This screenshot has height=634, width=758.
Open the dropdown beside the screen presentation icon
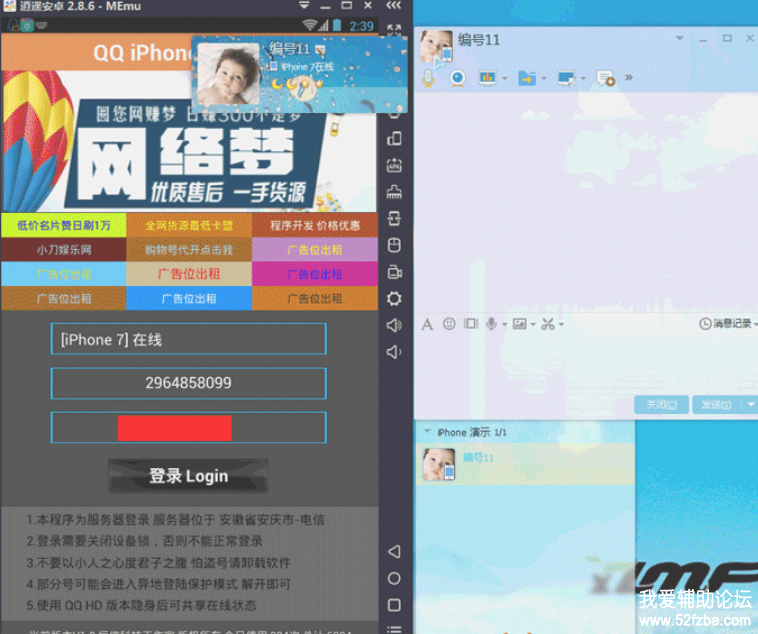(505, 78)
